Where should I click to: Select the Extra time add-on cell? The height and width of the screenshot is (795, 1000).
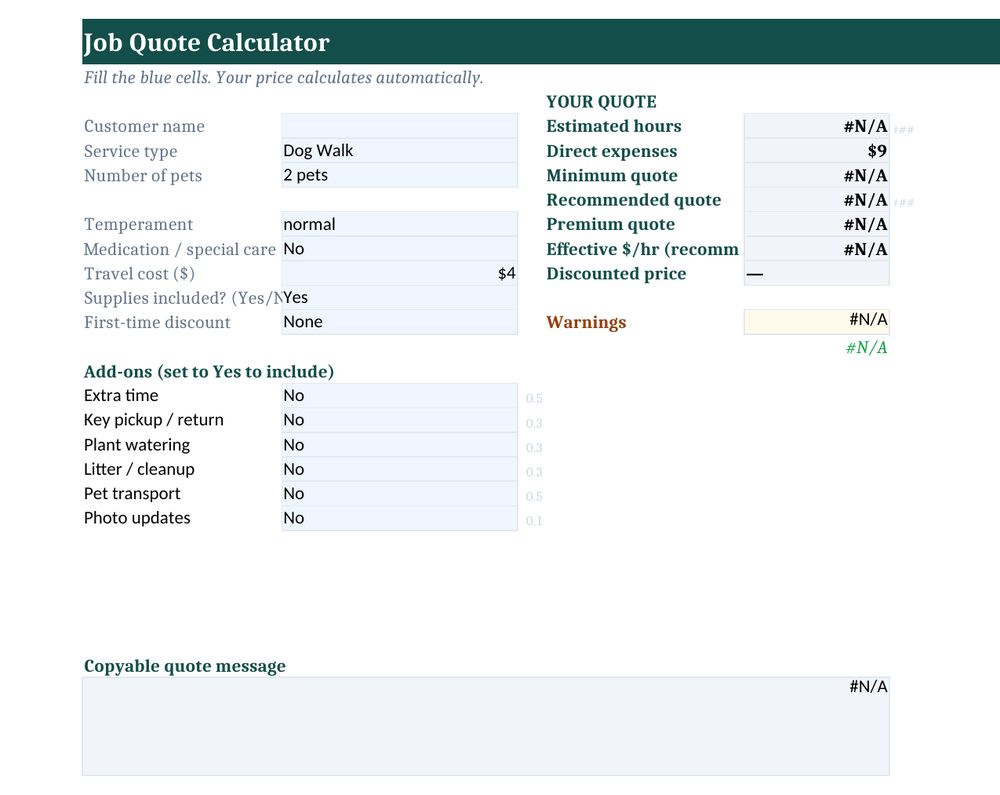(x=399, y=395)
